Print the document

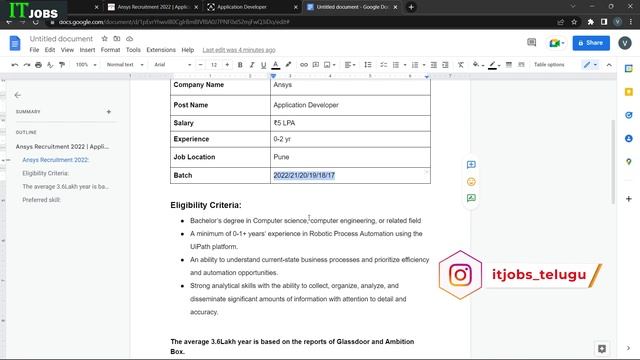(38, 64)
